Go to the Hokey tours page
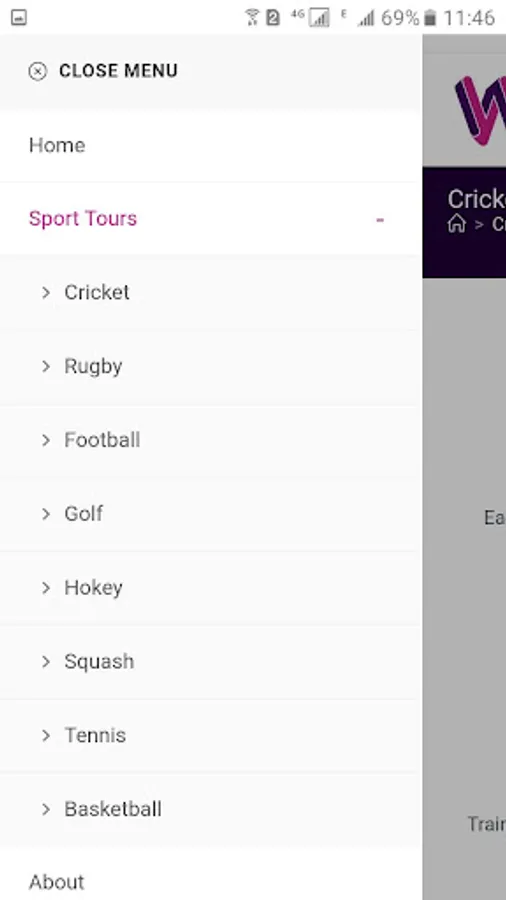 (94, 588)
